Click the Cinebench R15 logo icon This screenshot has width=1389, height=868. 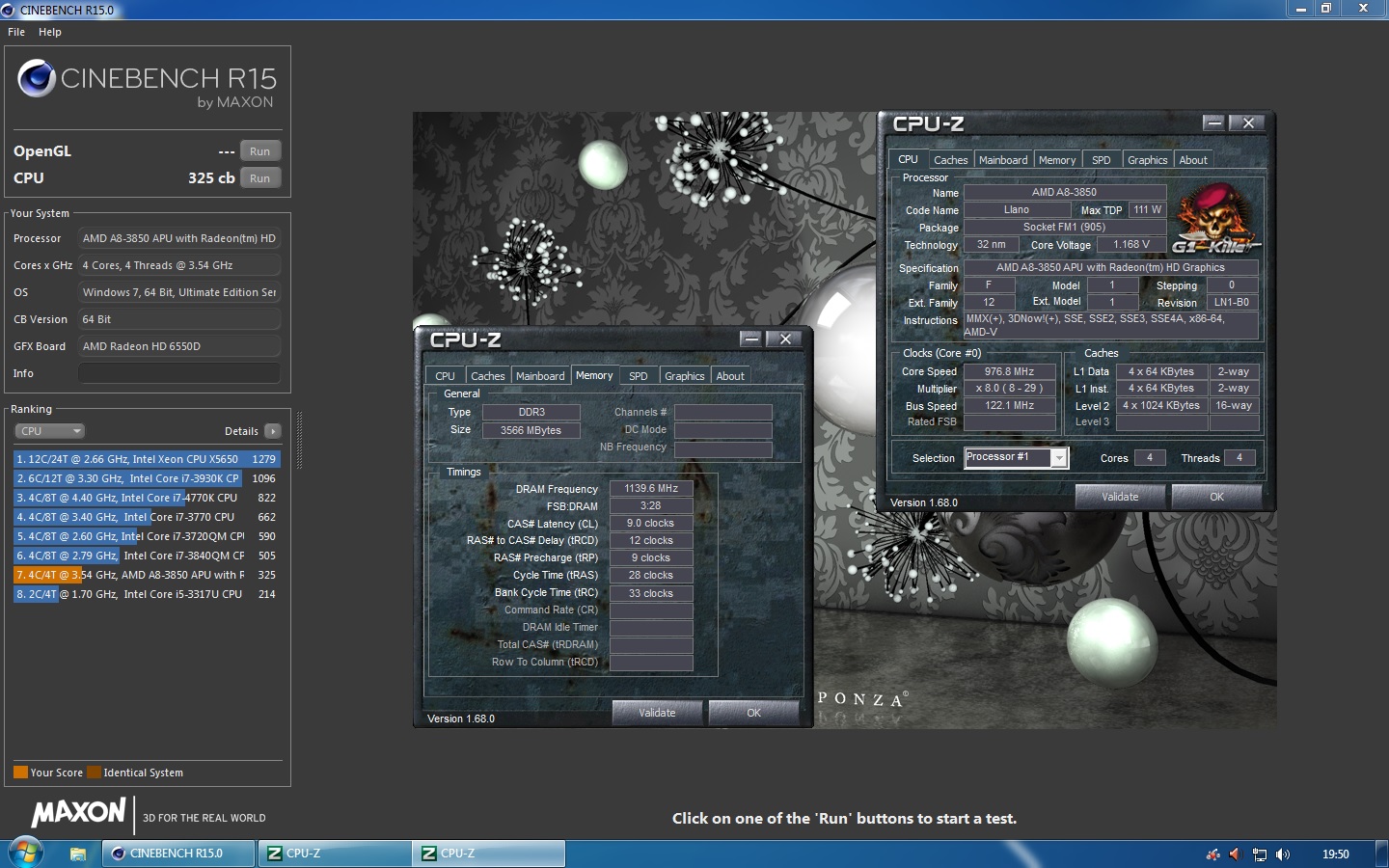(37, 79)
